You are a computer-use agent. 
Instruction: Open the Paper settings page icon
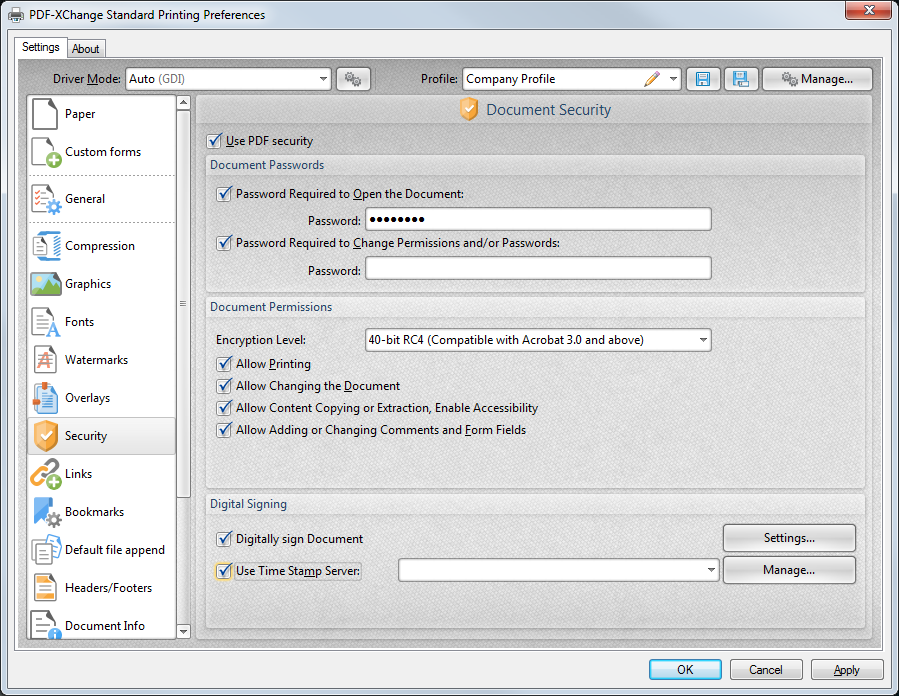click(x=45, y=114)
